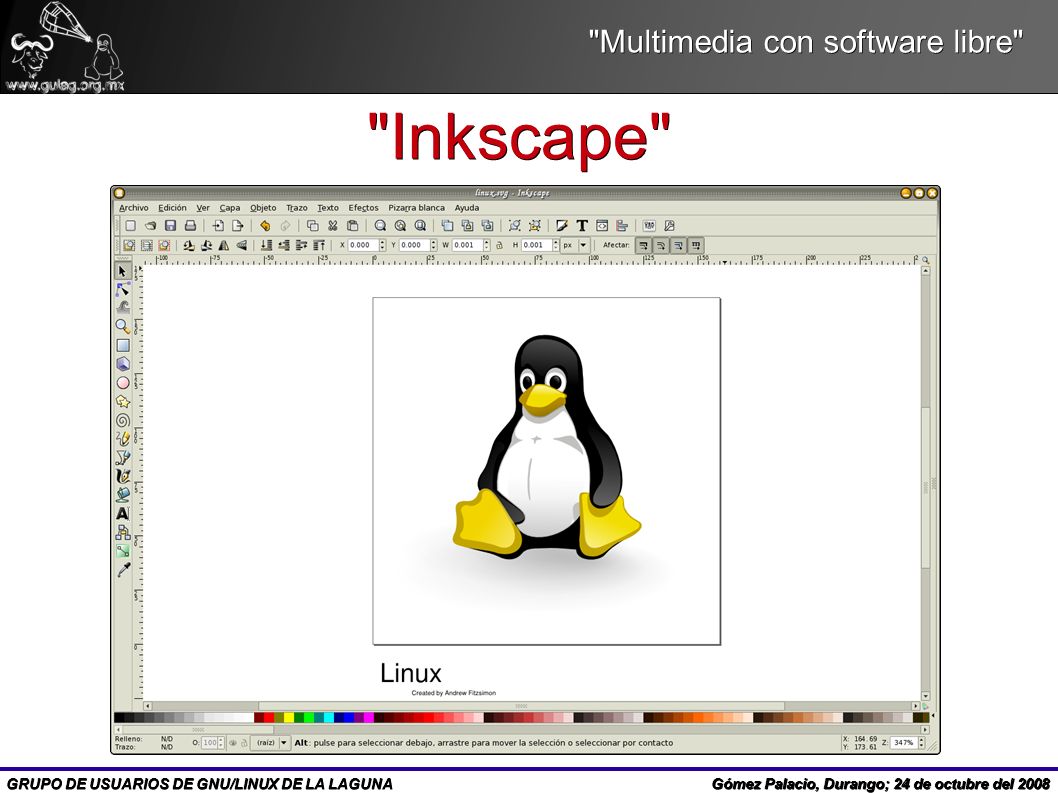Open the px units dropdown
This screenshot has height=793, width=1058.
pos(575,245)
